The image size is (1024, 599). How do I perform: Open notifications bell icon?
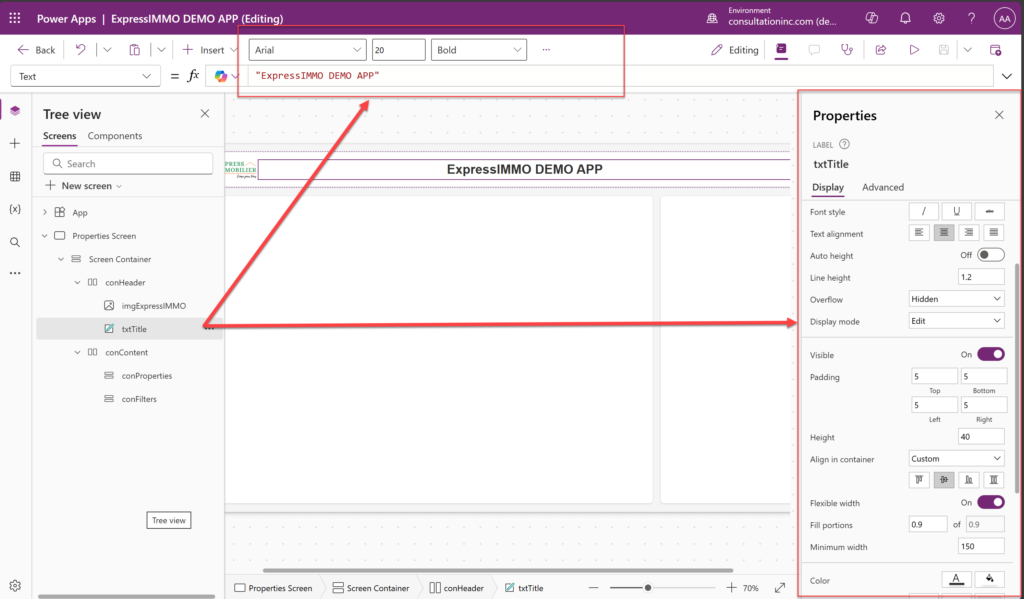[905, 18]
